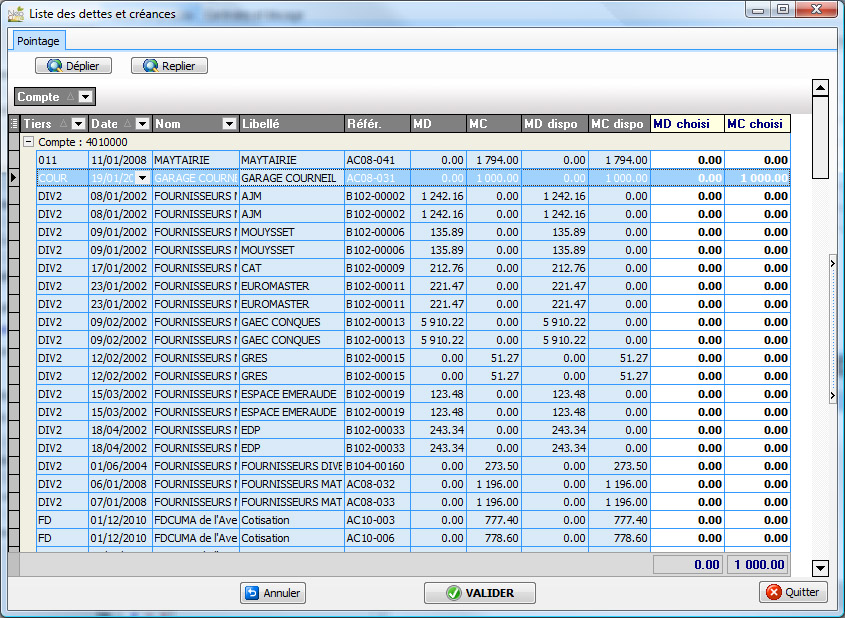Image resolution: width=845 pixels, height=618 pixels.
Task: Select the reference cell AC08-033
Action: 377,502
